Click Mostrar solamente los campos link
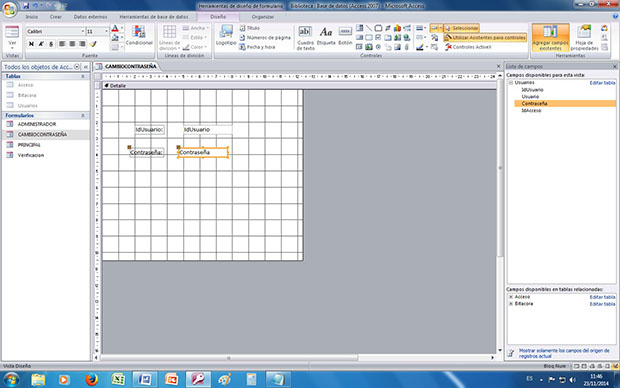Viewport: 620px width, 388px height. [564, 353]
